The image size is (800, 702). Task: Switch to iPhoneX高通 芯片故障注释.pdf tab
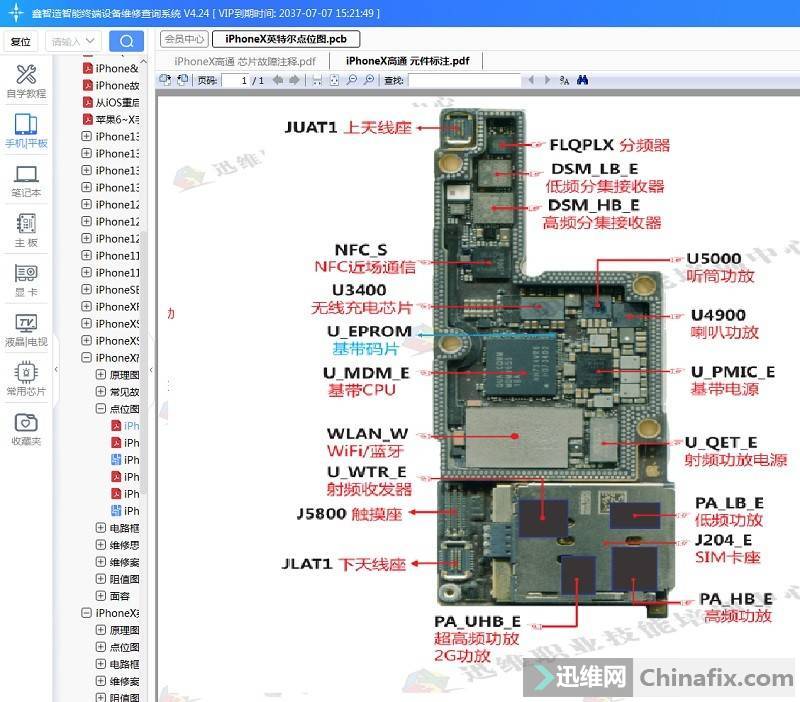[244, 61]
